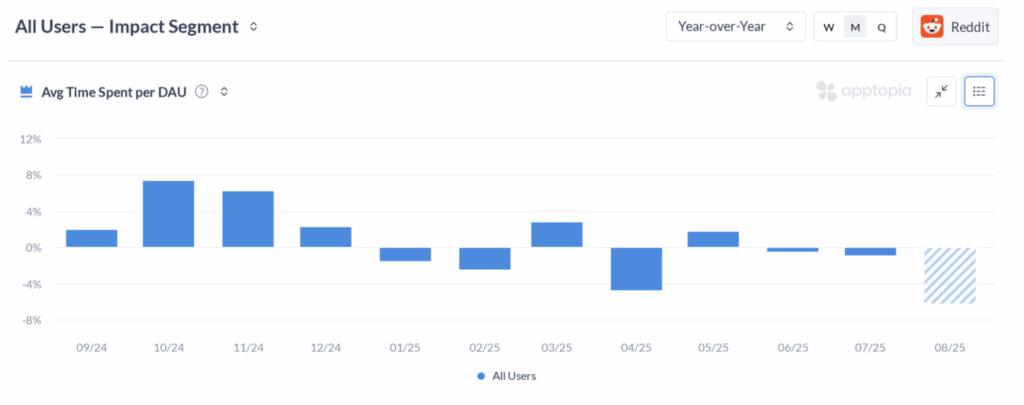Image resolution: width=1024 pixels, height=405 pixels.
Task: Select the hatched 08/25 projected bar
Action: point(949,275)
